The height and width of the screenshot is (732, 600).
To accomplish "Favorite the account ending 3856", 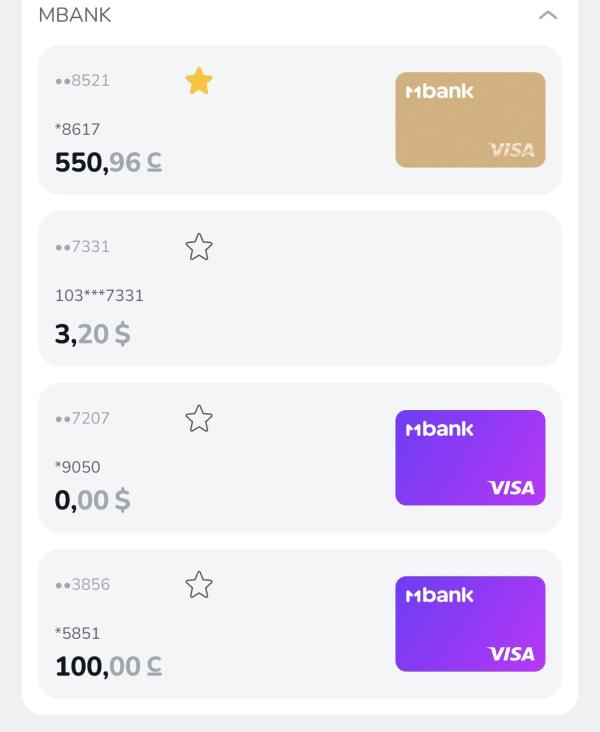I will 199,585.
